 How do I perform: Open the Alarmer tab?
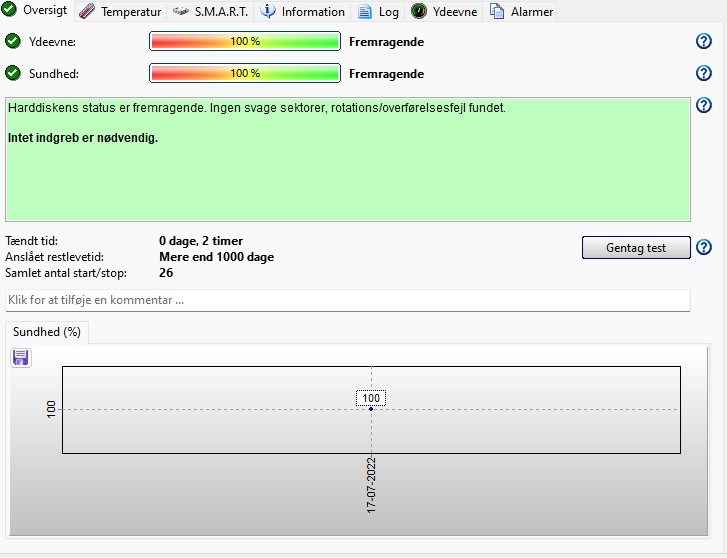point(521,12)
